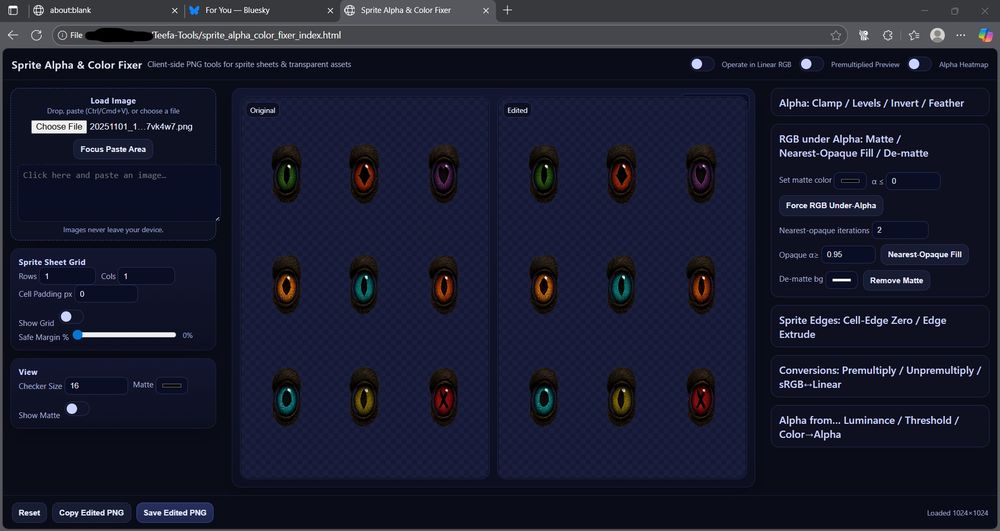
Task: Click Cell Padding px field
Action: [x=106, y=294]
